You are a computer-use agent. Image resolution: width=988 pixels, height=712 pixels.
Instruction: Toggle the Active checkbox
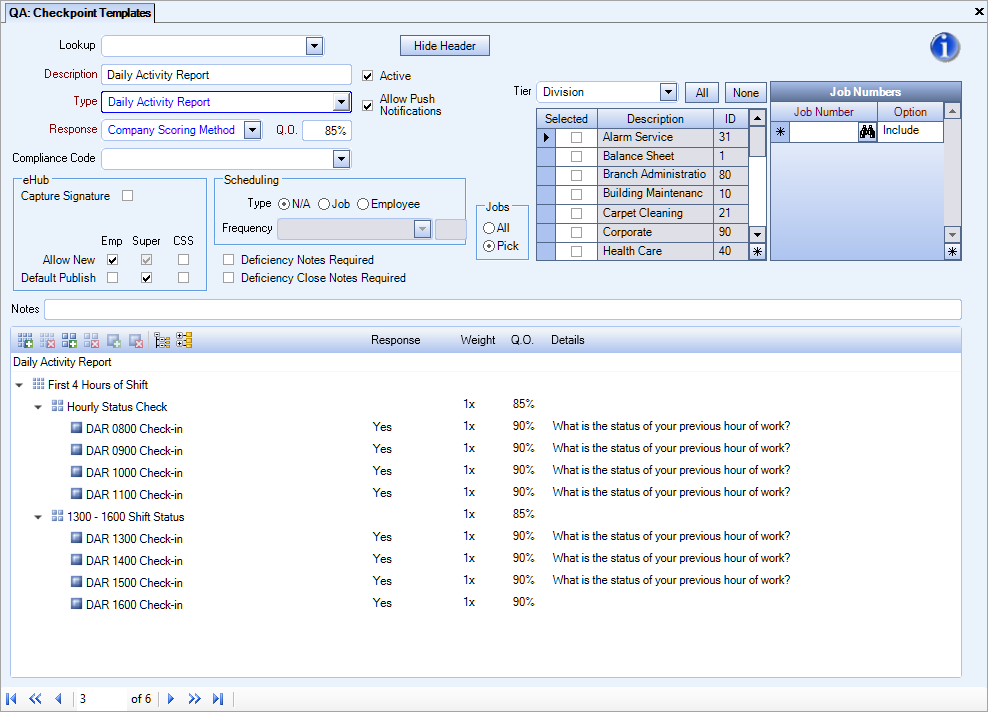pos(368,75)
